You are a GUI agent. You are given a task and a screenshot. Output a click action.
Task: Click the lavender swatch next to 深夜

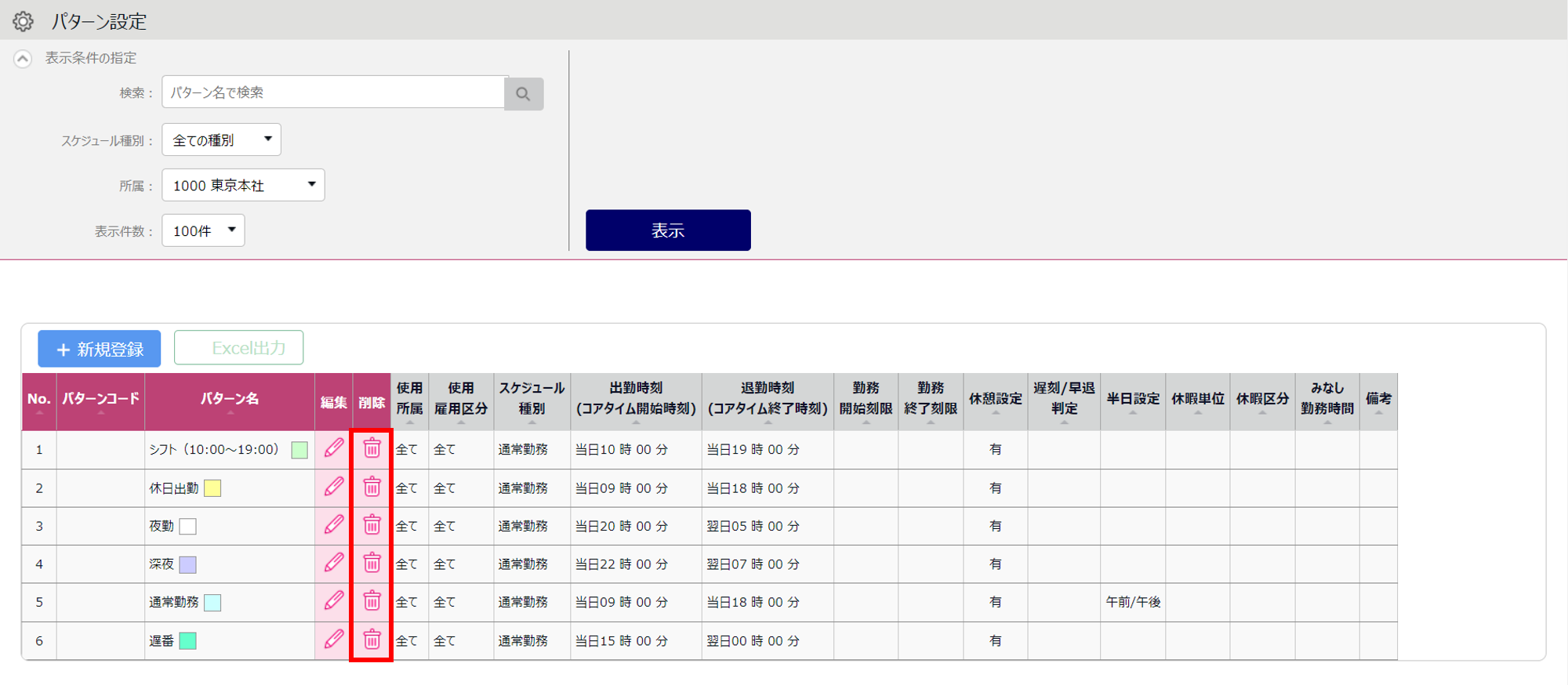coord(187,564)
